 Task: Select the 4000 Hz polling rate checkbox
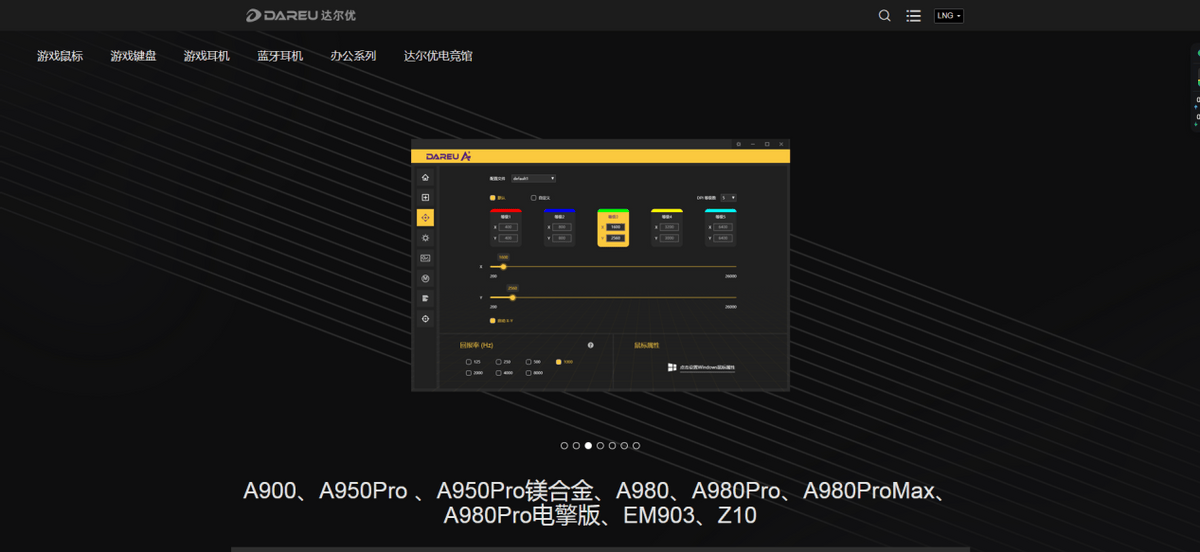498,373
